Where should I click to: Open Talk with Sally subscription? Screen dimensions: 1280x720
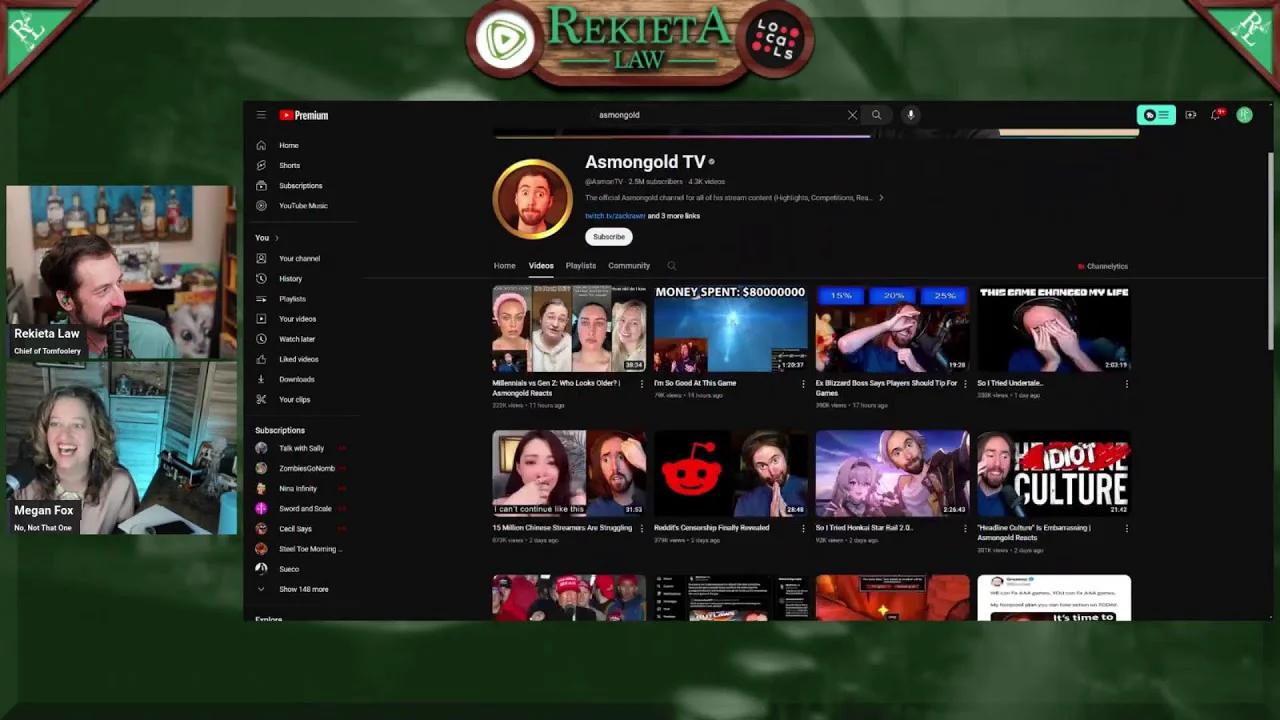300,448
